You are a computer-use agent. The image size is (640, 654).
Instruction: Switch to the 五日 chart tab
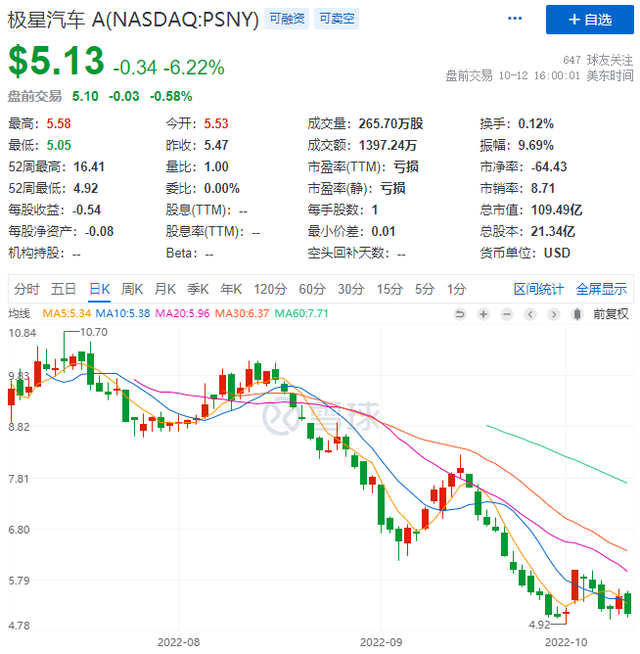[63, 289]
